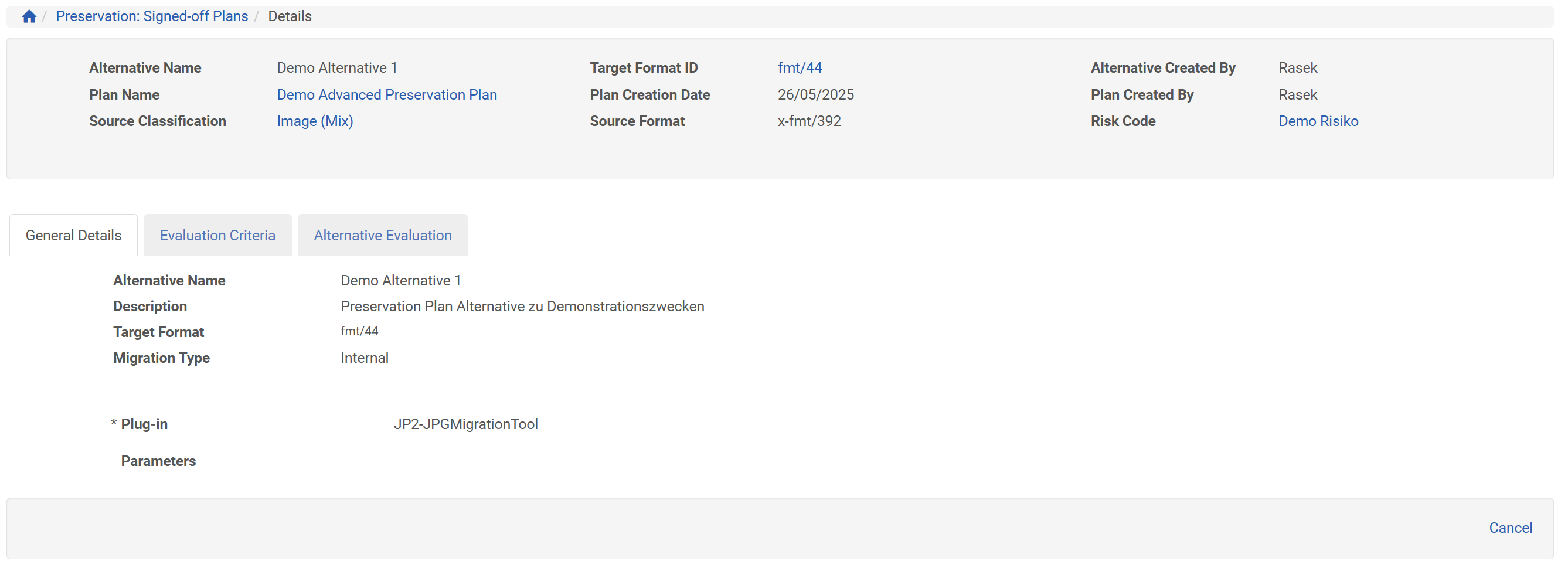Click the JP2-JPGMigrationTool plug-in value

465,424
